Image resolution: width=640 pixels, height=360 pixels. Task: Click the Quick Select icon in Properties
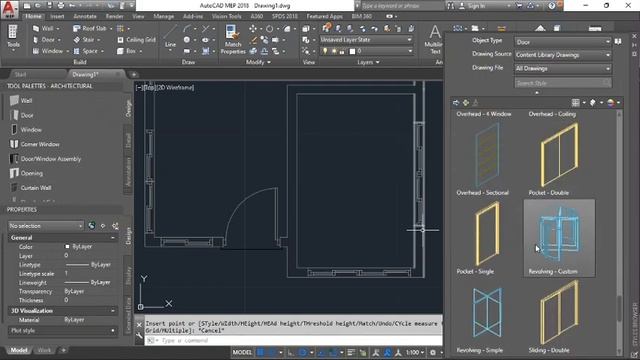[116, 226]
